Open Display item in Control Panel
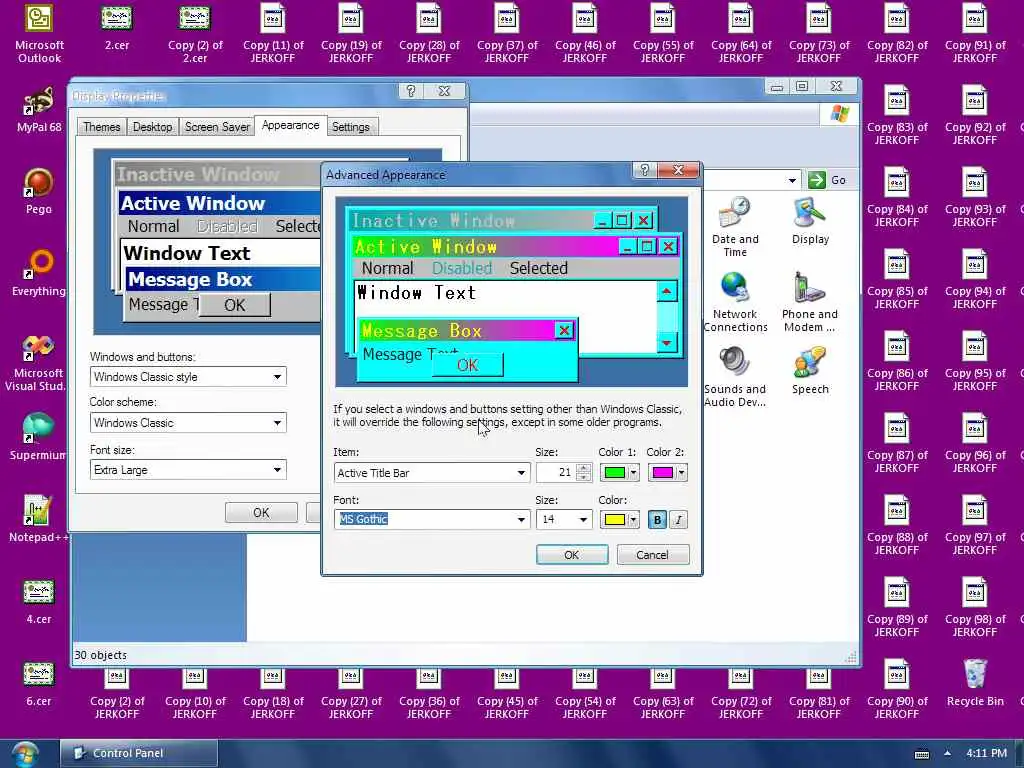Viewport: 1024px width, 768px height. tap(810, 221)
